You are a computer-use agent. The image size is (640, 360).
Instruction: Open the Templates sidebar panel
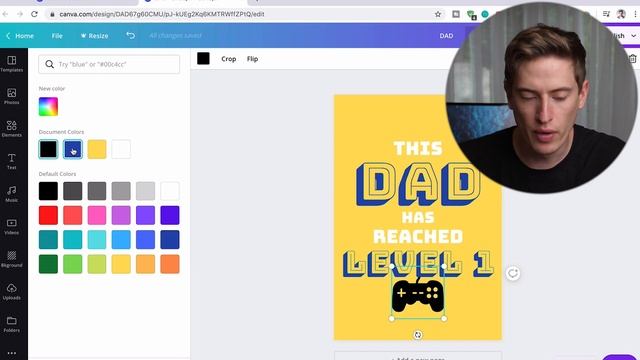coord(11,64)
